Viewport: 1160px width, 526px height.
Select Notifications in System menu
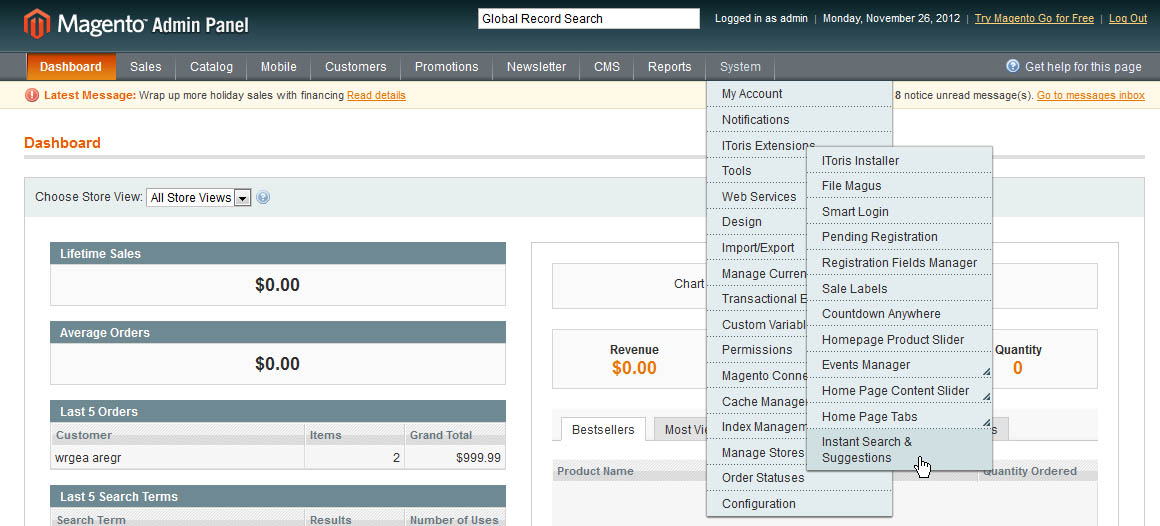pyautogui.click(x=799, y=120)
